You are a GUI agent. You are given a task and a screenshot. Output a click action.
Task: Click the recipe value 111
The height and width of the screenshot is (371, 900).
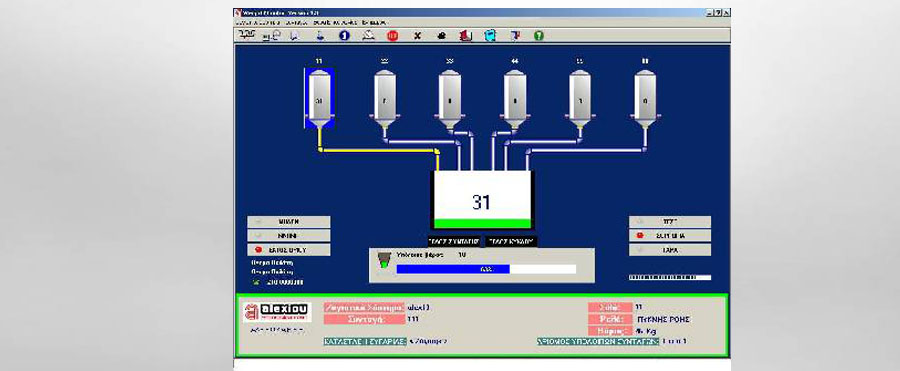413,319
